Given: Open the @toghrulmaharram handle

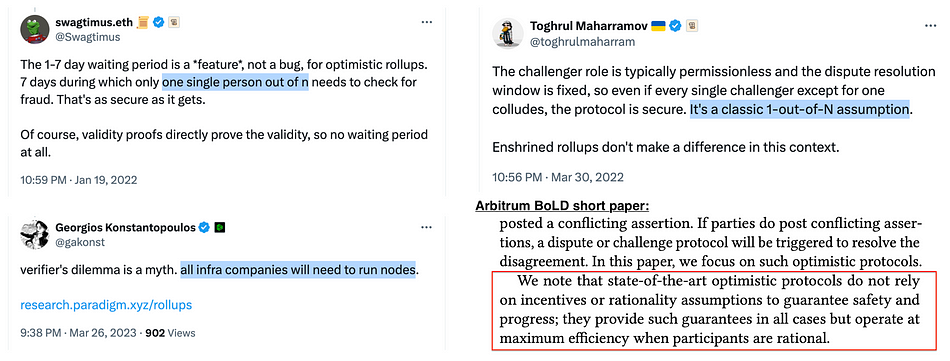Looking at the screenshot, I should point(582,42).
